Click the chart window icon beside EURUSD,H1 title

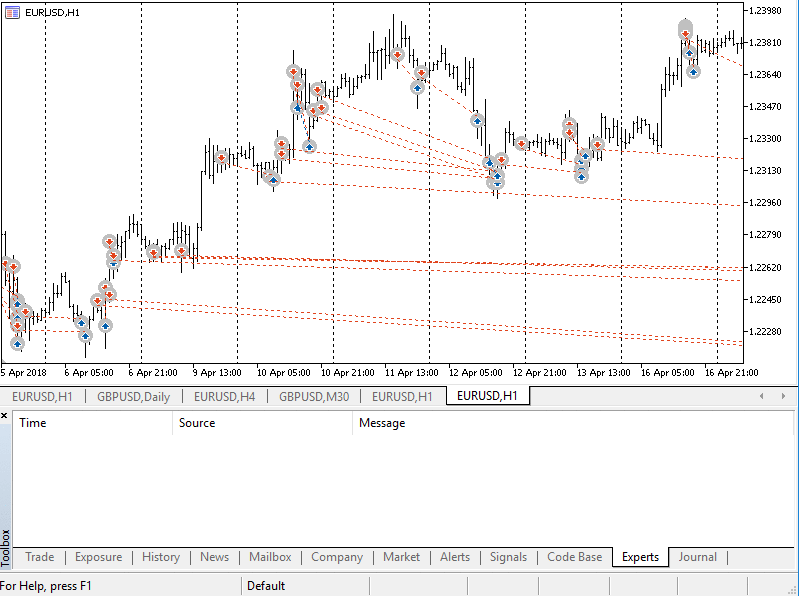[x=12, y=10]
